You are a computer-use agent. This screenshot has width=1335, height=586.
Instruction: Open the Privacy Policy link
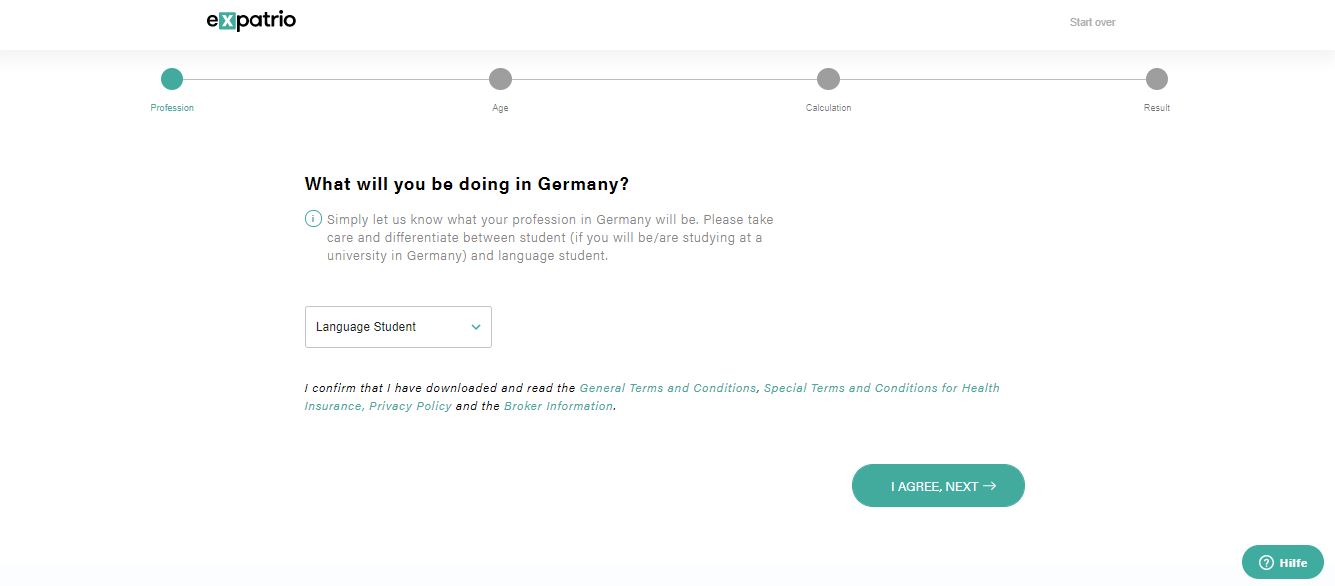click(410, 406)
